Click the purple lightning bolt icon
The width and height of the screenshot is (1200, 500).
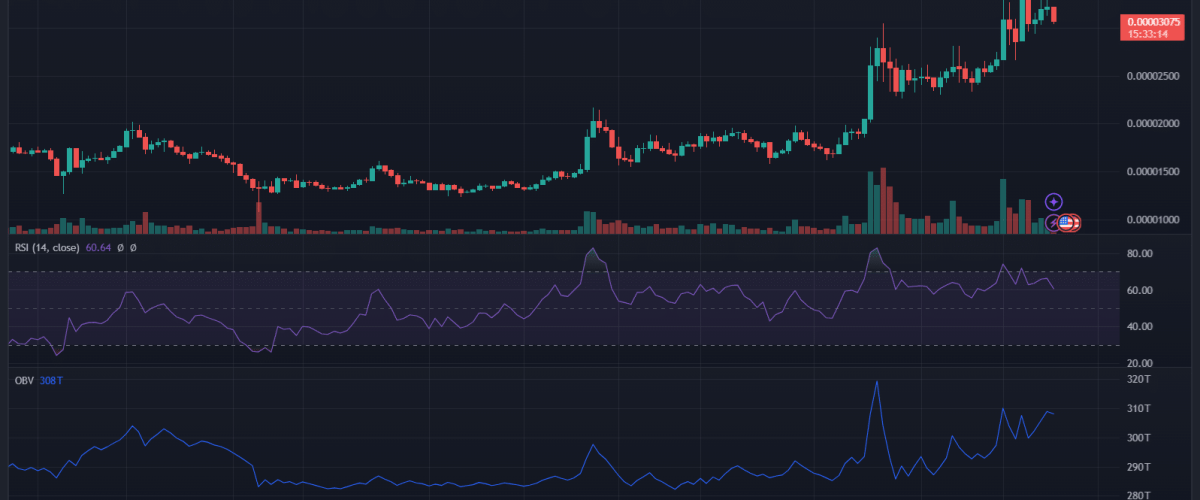1053,223
